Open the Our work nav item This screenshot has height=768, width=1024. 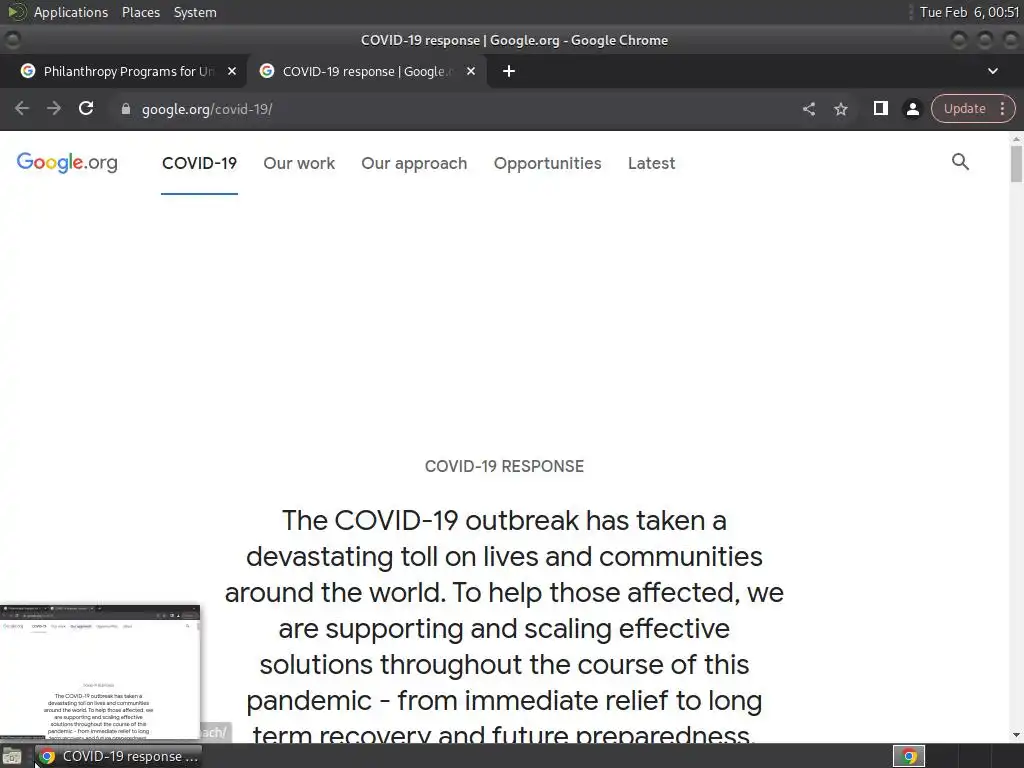click(x=299, y=163)
